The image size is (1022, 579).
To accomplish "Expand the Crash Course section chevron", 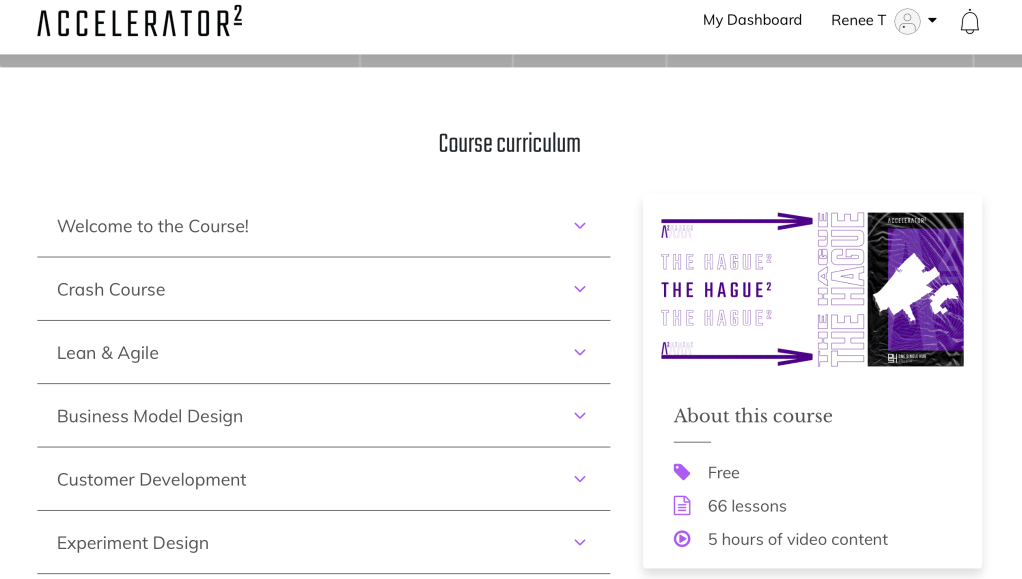I will point(580,289).
